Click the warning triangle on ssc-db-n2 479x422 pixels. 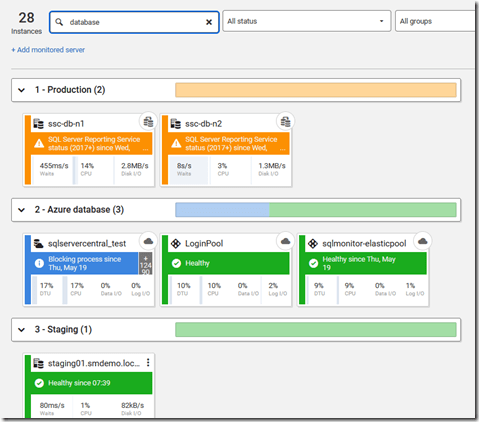(176, 144)
